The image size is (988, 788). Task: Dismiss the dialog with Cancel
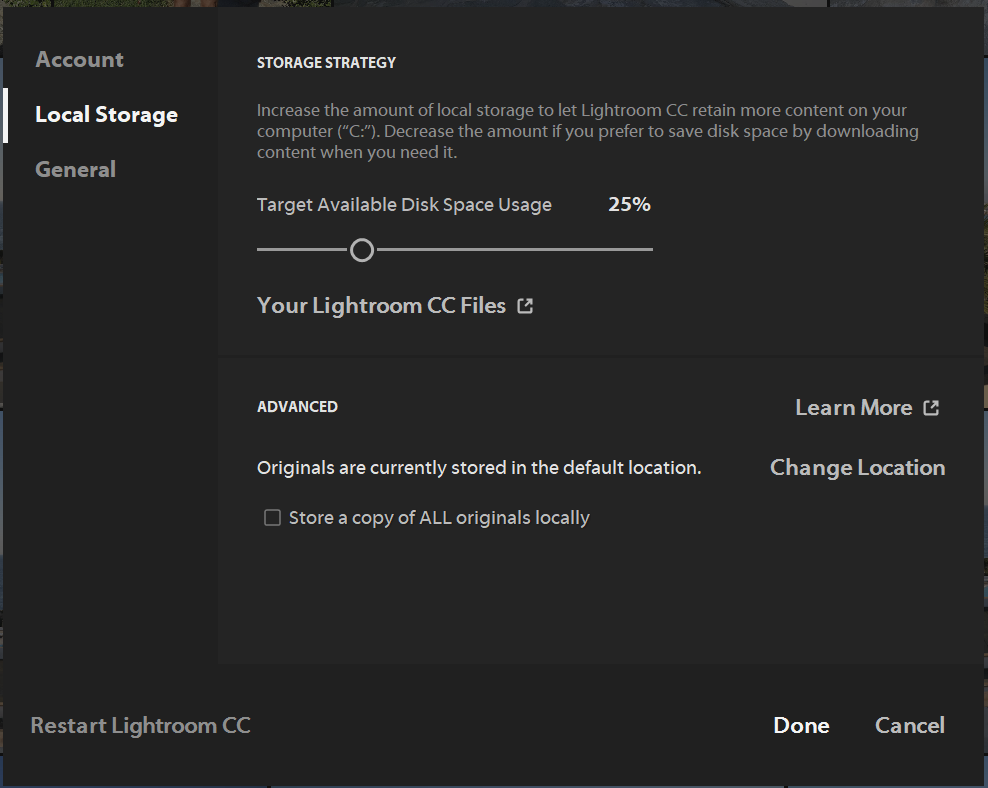909,726
